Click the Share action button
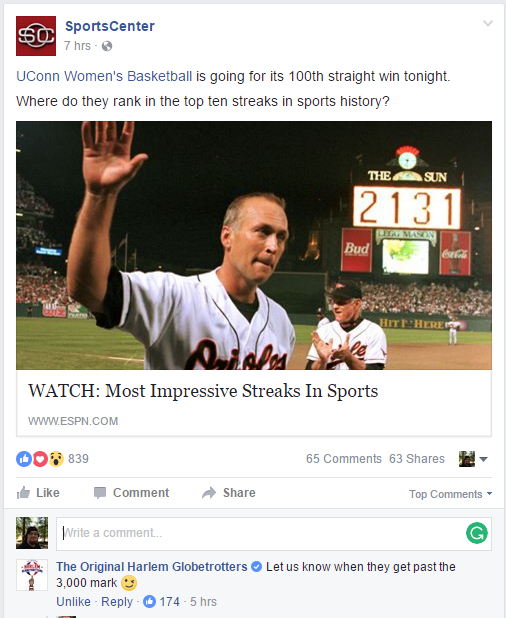This screenshot has width=506, height=618. [229, 493]
